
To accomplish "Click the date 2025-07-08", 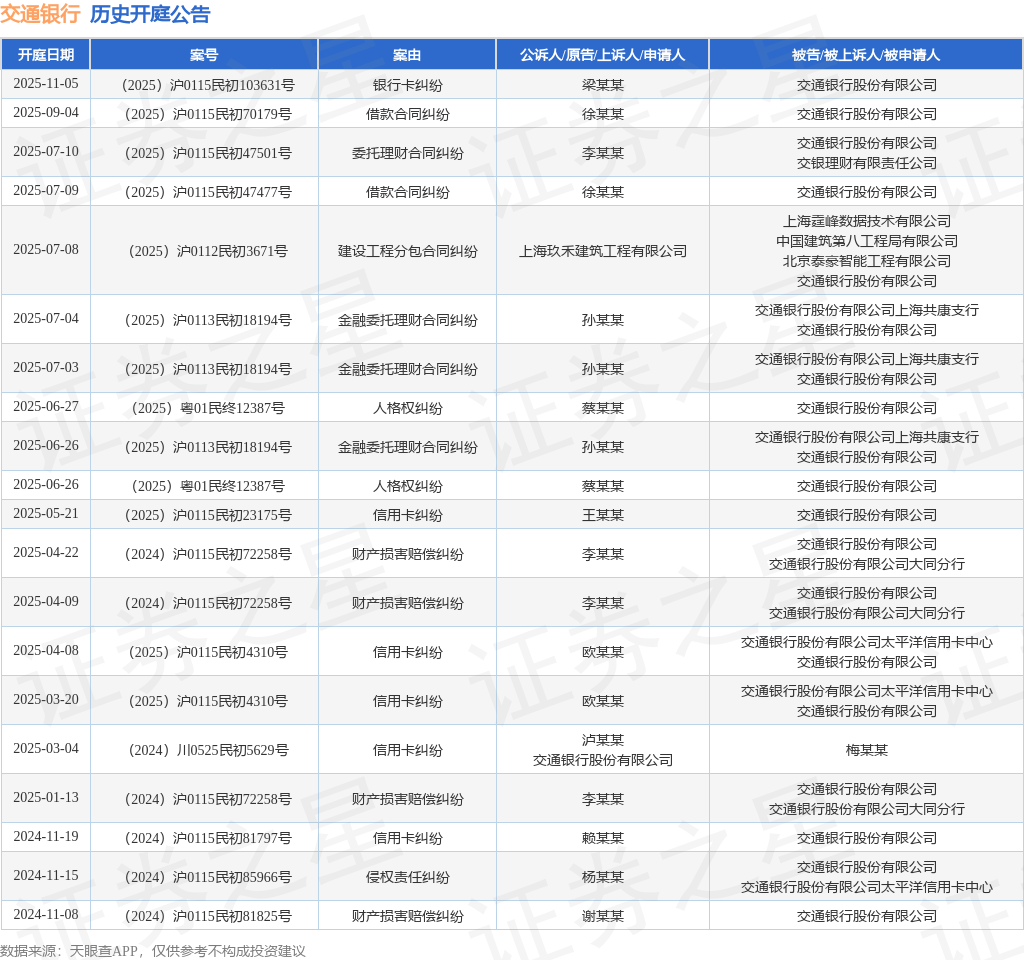I will point(46,249).
